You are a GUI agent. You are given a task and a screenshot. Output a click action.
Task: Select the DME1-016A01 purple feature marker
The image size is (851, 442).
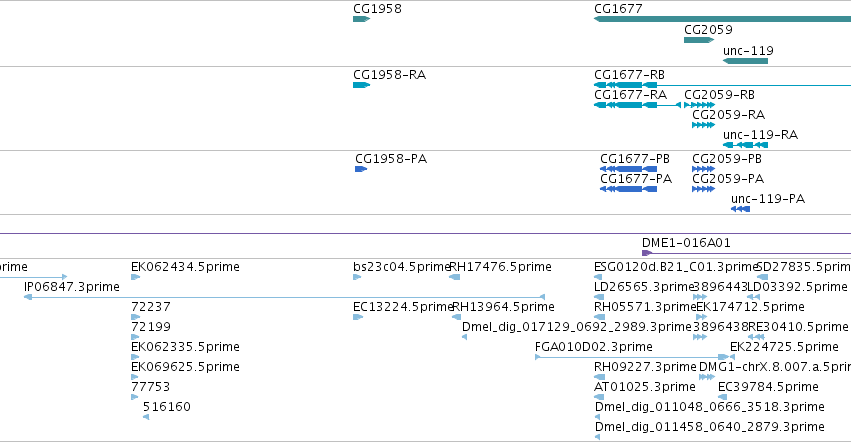[647, 253]
